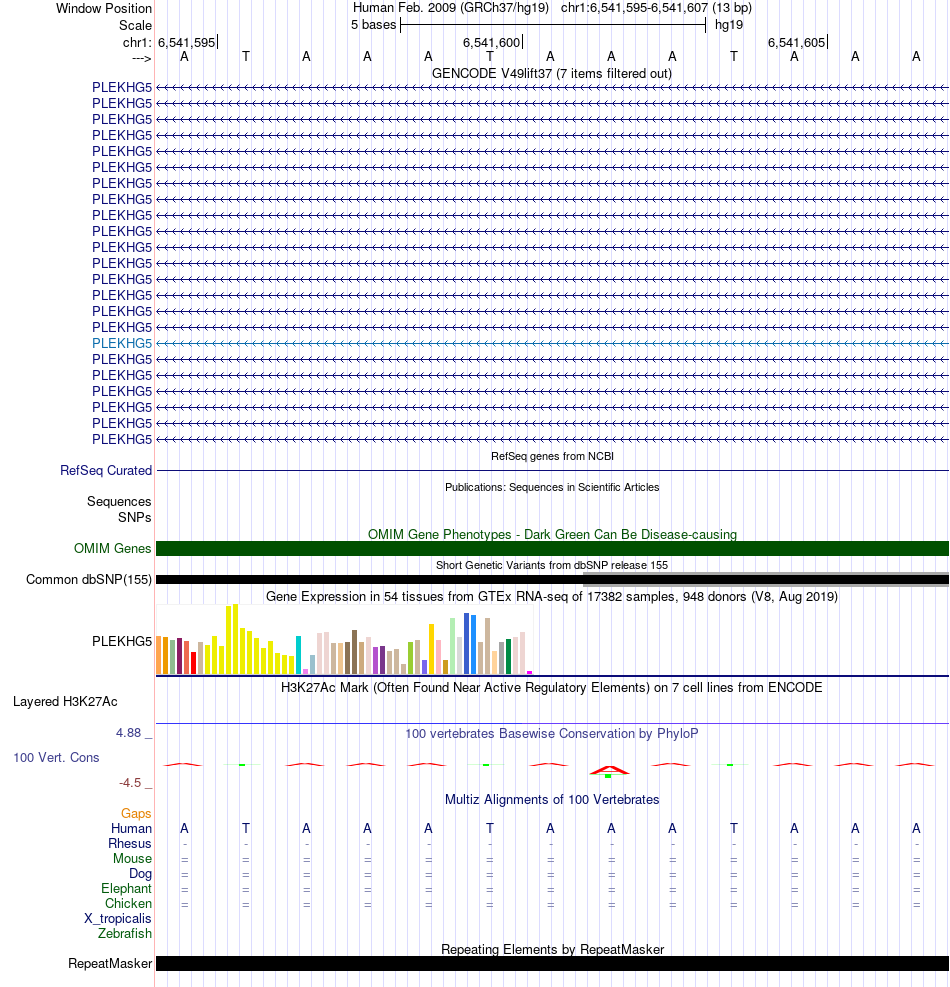Screen dimensions: 950x987
Task: Select the Human alignment row label
Action: [132, 828]
